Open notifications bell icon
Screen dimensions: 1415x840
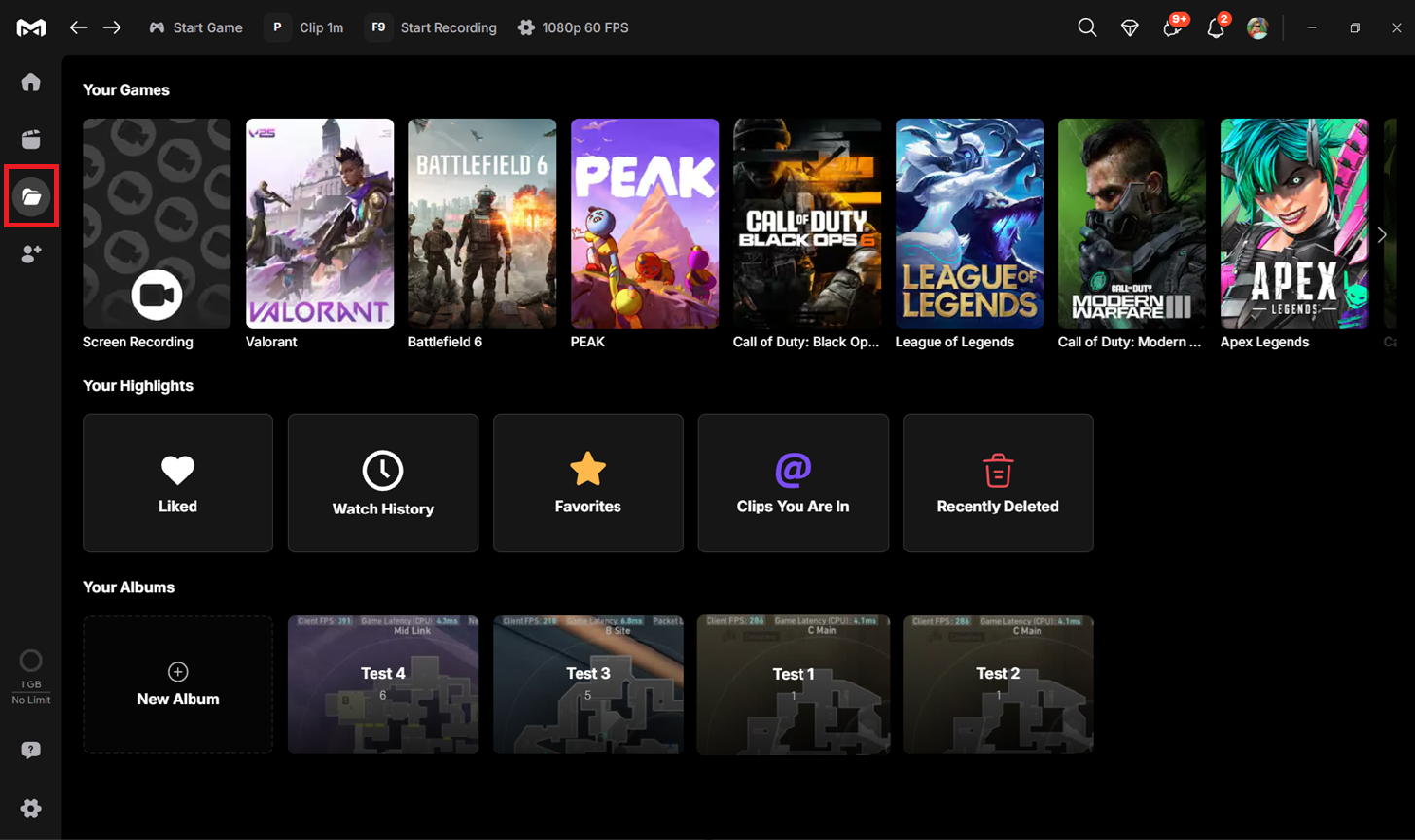(1216, 27)
